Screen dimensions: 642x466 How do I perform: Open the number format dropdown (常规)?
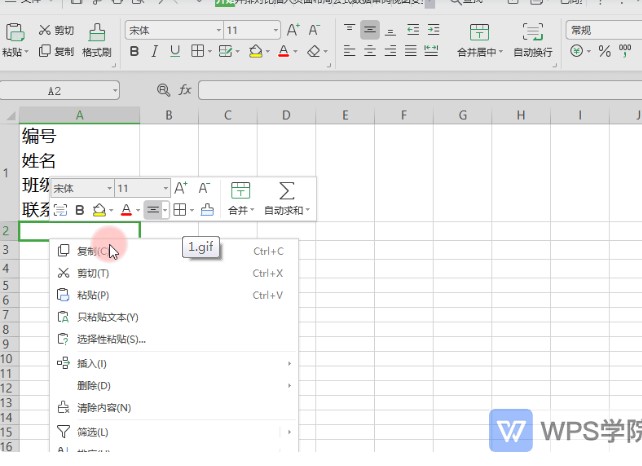[x=604, y=30]
